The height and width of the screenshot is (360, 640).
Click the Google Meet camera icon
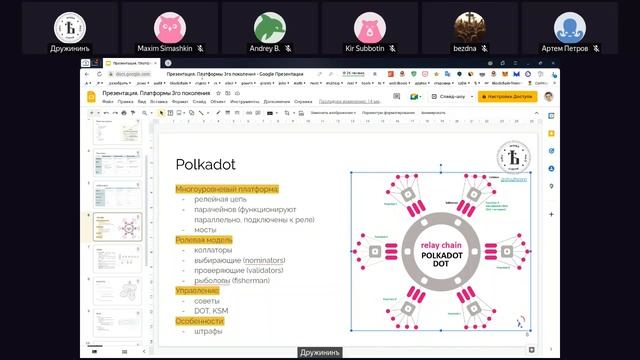click(x=414, y=97)
